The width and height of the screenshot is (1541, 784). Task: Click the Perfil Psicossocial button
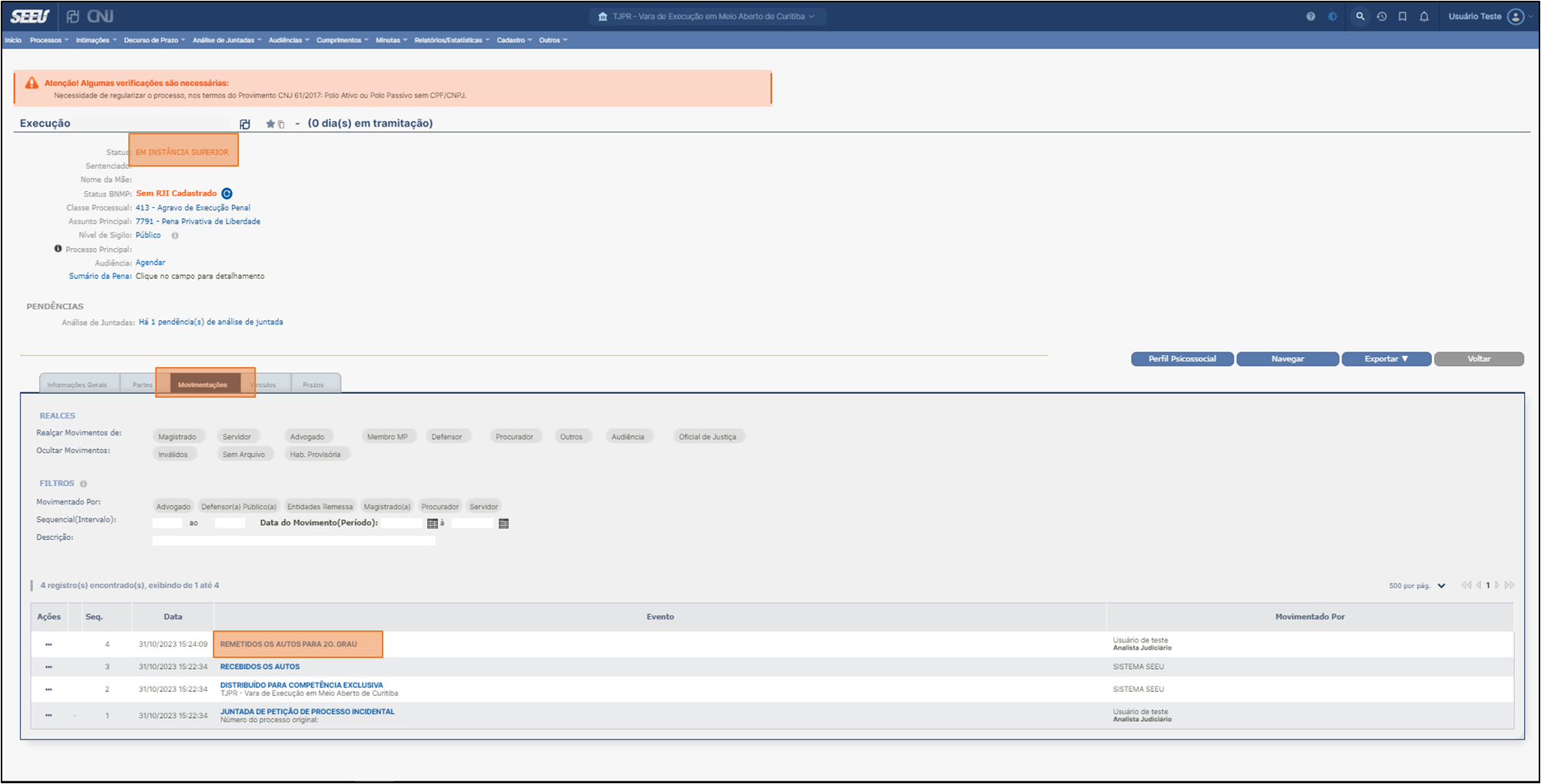click(x=1181, y=359)
